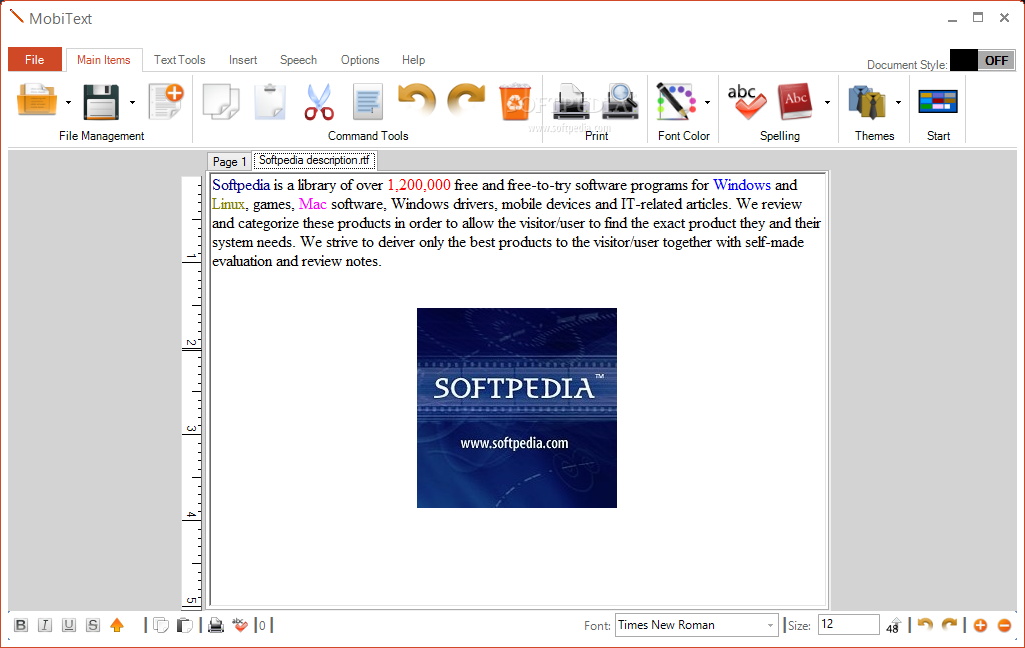1025x648 pixels.
Task: Click the font Size input field
Action: pos(849,624)
